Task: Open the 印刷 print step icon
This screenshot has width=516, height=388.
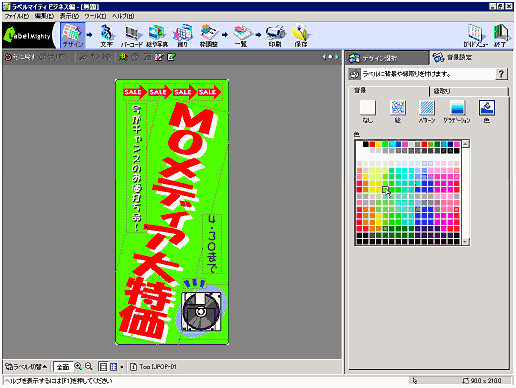Action: (x=275, y=35)
